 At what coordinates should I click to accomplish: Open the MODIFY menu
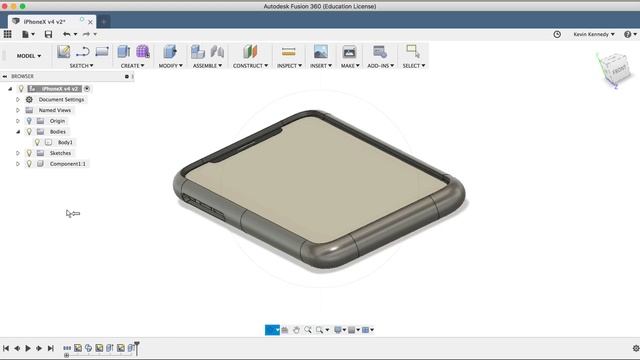pyautogui.click(x=170, y=65)
